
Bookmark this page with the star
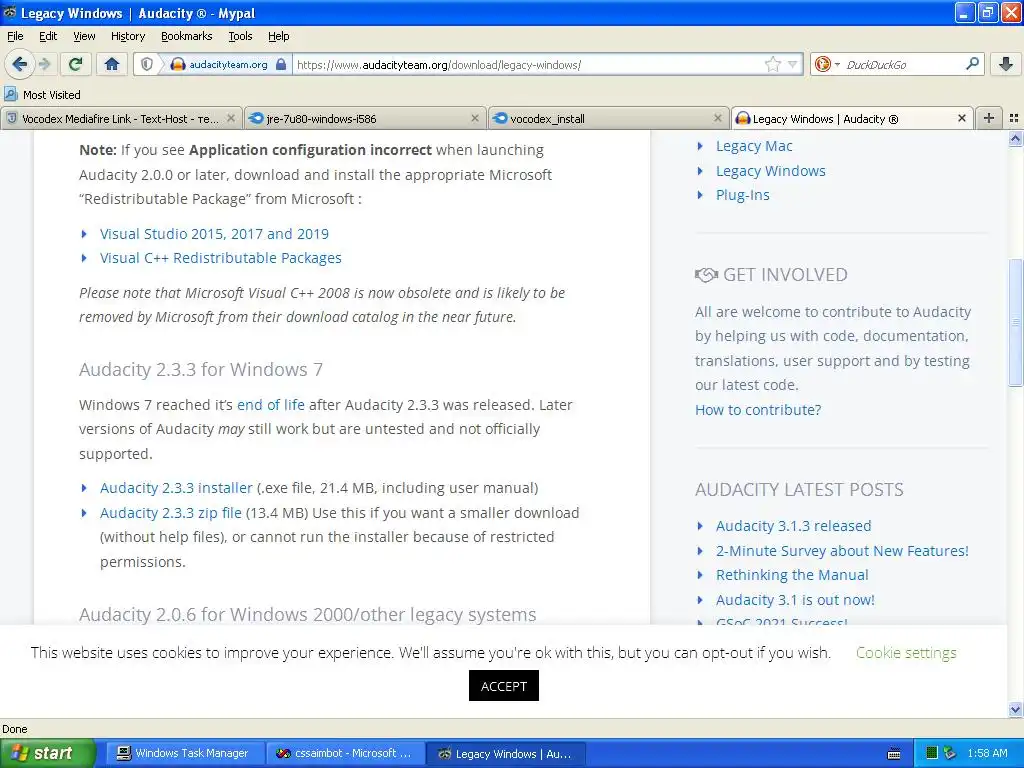[x=773, y=64]
